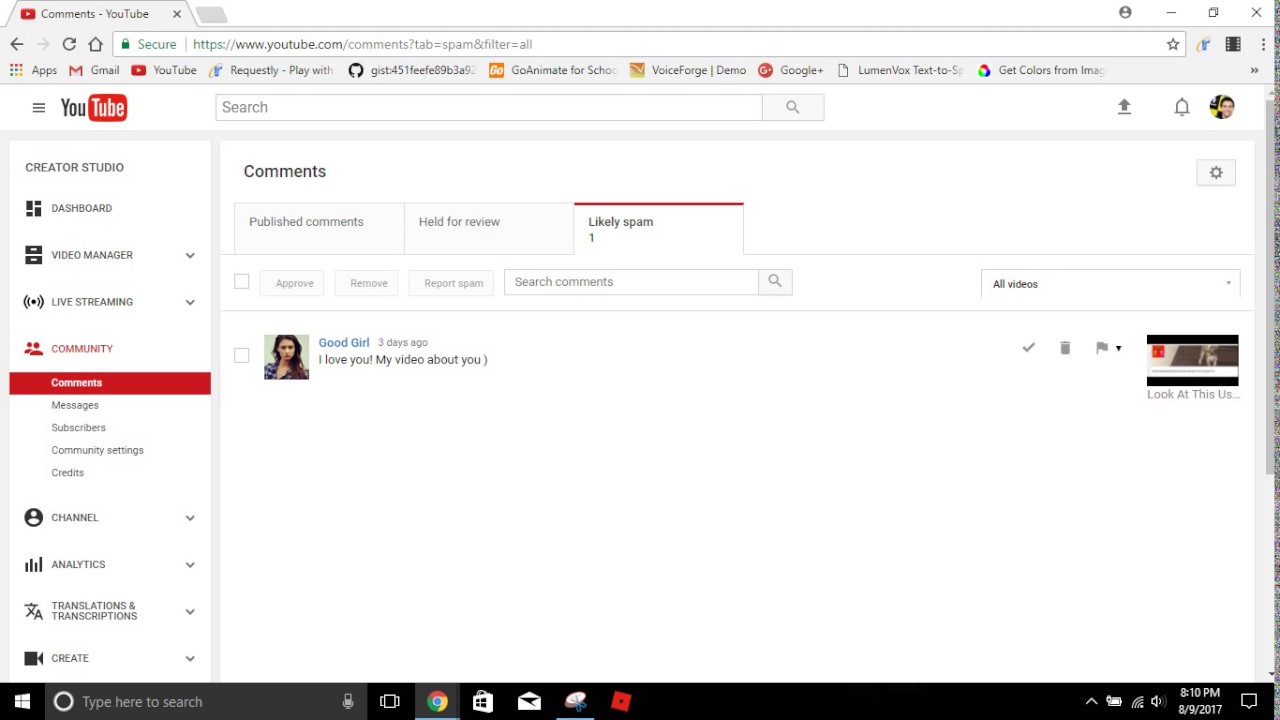Open the Gmail bookmark

click(94, 70)
